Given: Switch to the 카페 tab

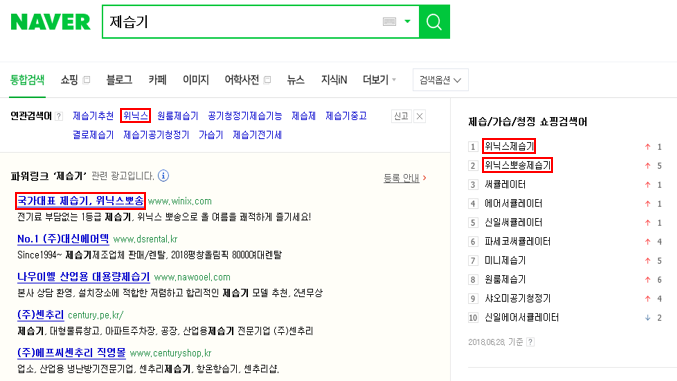Looking at the screenshot, I should tap(158, 80).
